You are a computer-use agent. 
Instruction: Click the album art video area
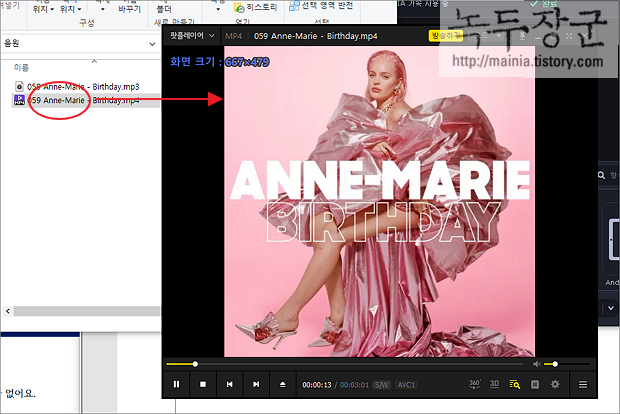379,202
